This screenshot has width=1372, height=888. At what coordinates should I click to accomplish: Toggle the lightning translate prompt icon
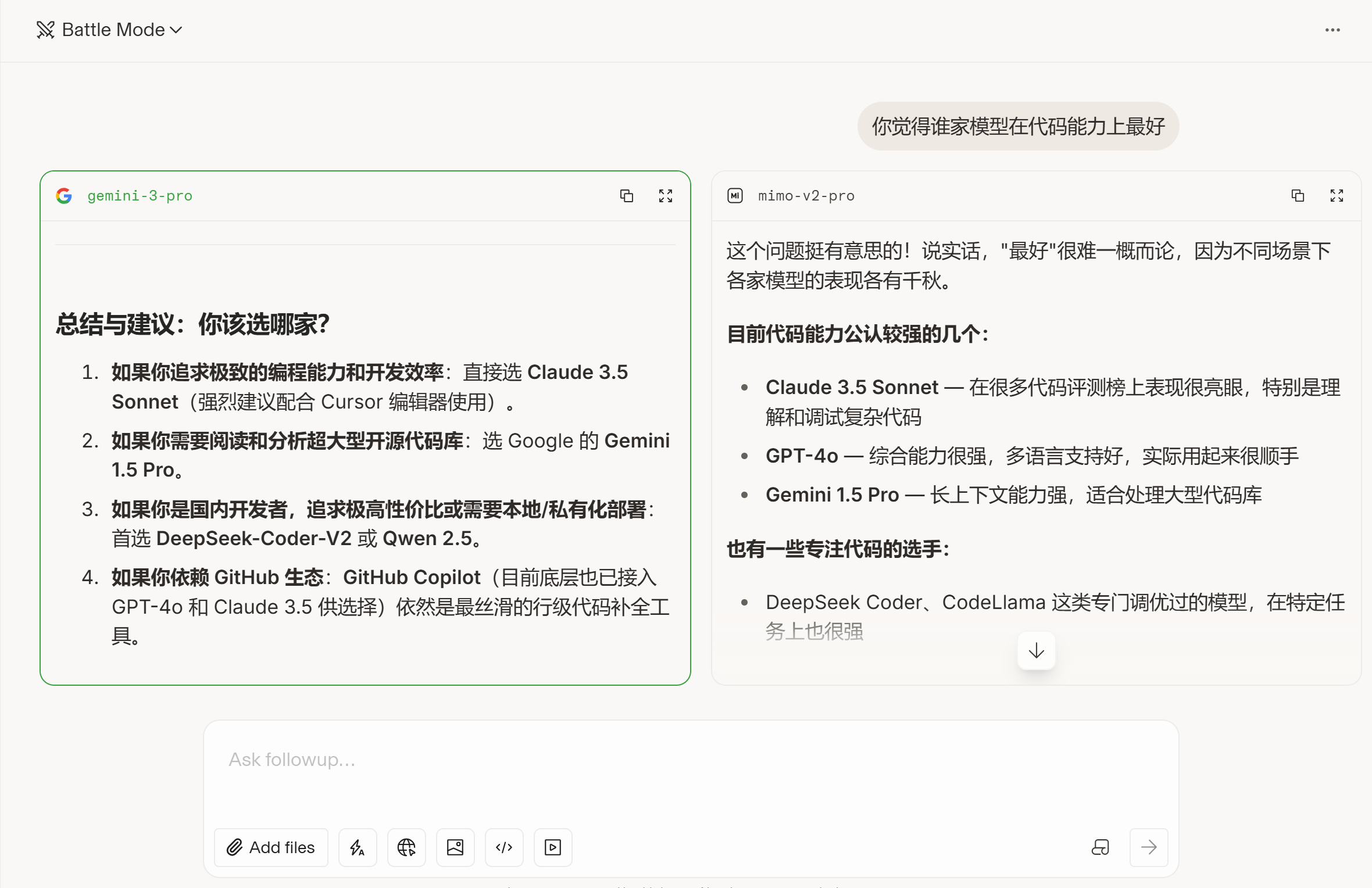pos(358,847)
